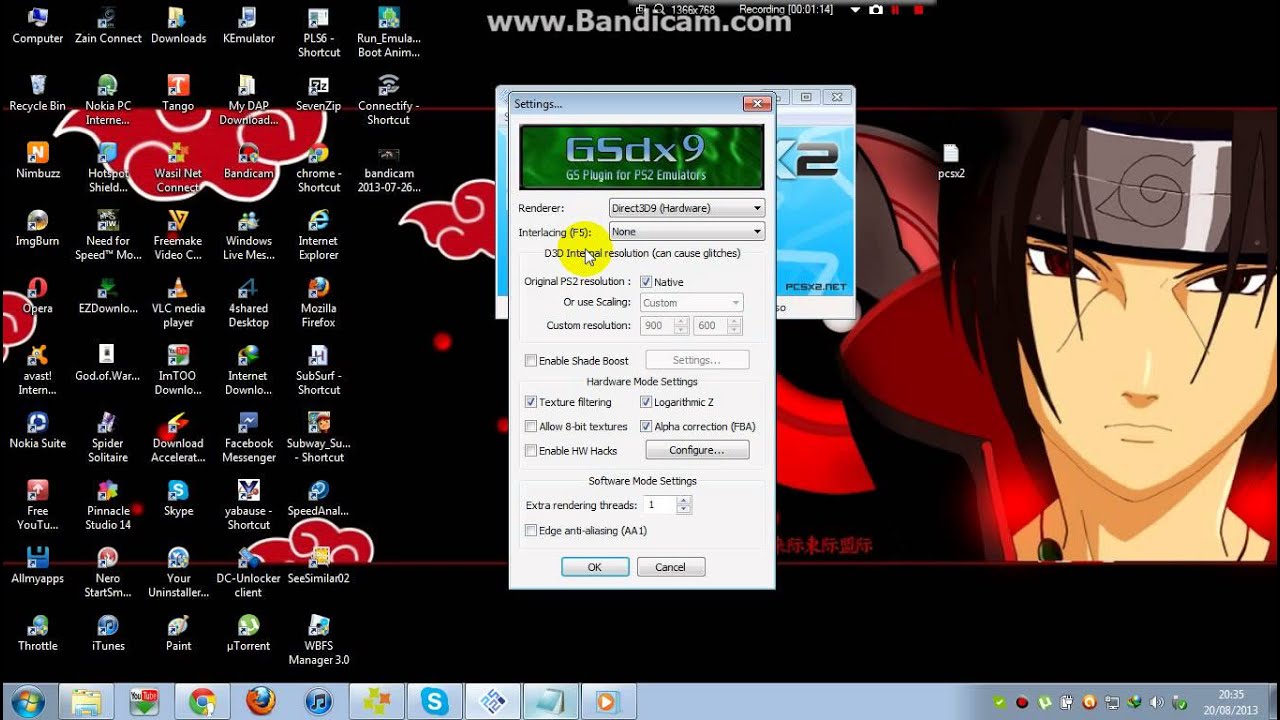Toggle Logarithmic Z checkbox
Image resolution: width=1280 pixels, height=720 pixels.
(x=646, y=402)
